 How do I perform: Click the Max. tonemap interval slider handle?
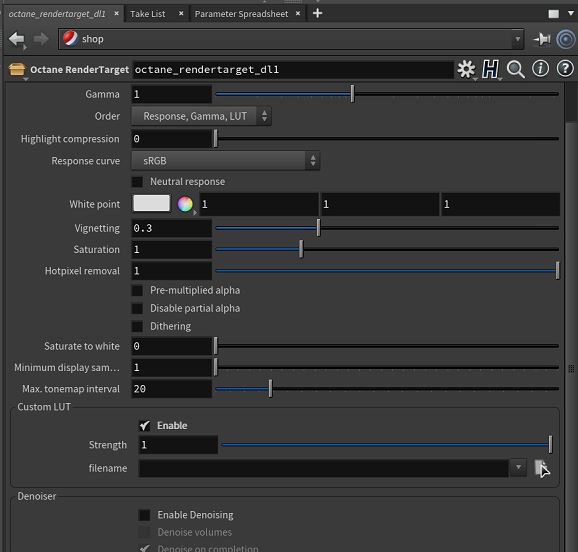pos(270,388)
